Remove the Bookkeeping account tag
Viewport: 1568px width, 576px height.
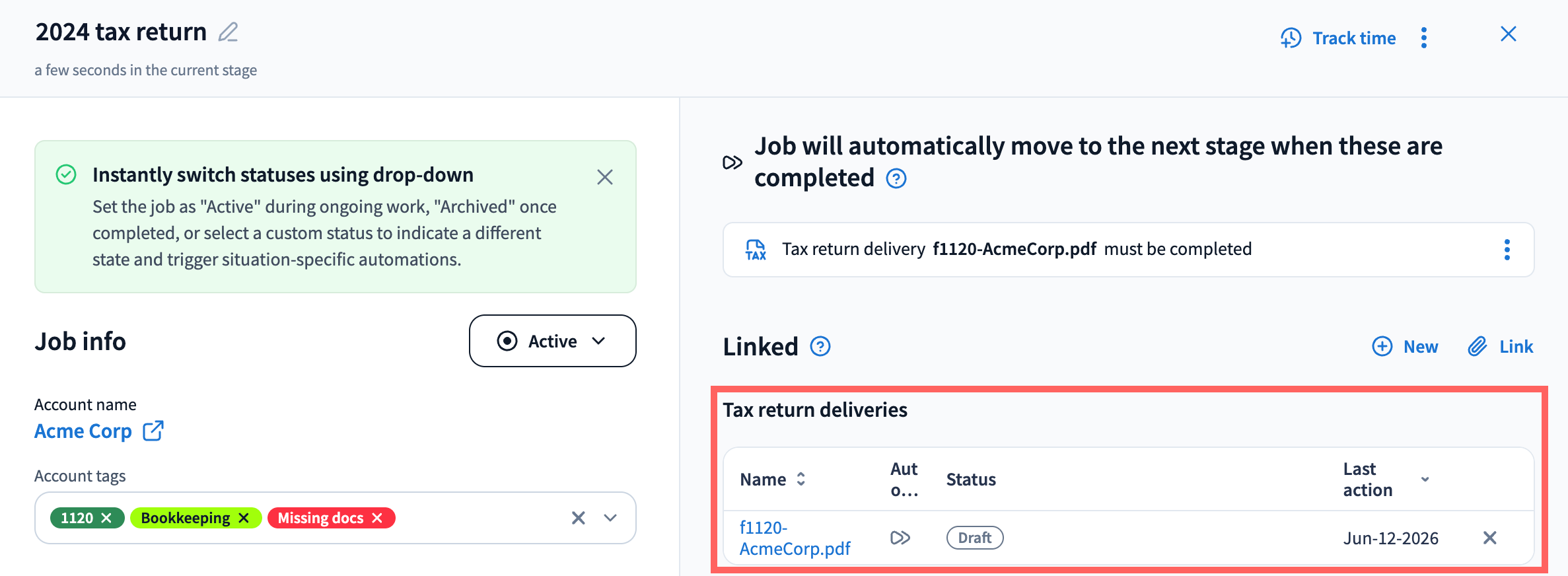click(x=244, y=518)
